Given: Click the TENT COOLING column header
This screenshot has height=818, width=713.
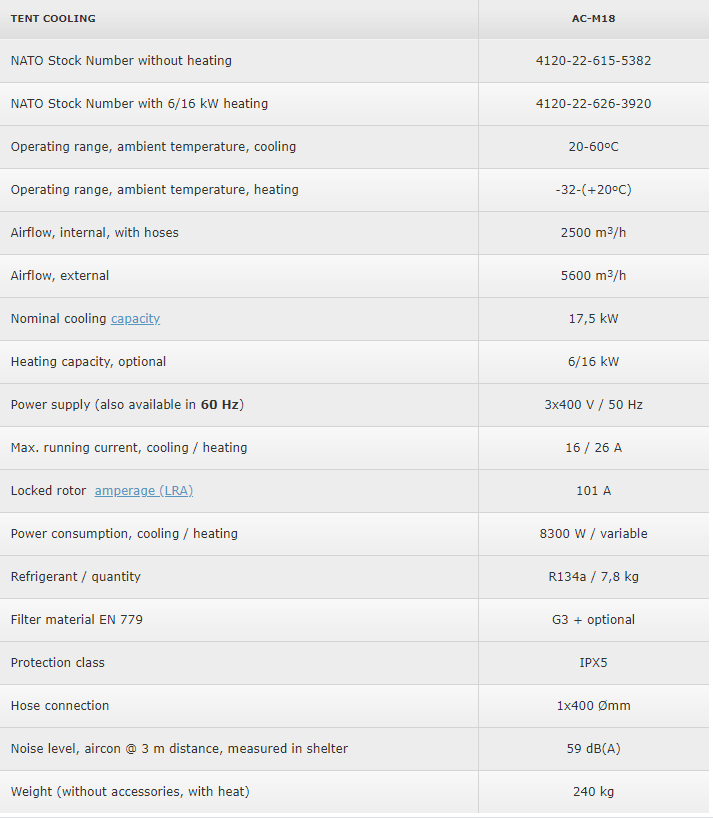Looking at the screenshot, I should tap(53, 19).
